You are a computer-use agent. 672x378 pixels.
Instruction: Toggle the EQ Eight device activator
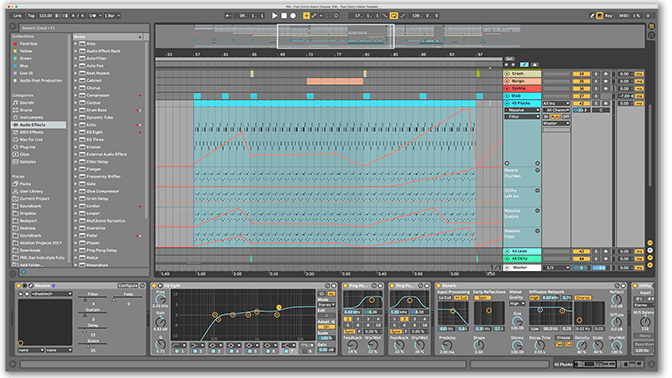pos(154,285)
